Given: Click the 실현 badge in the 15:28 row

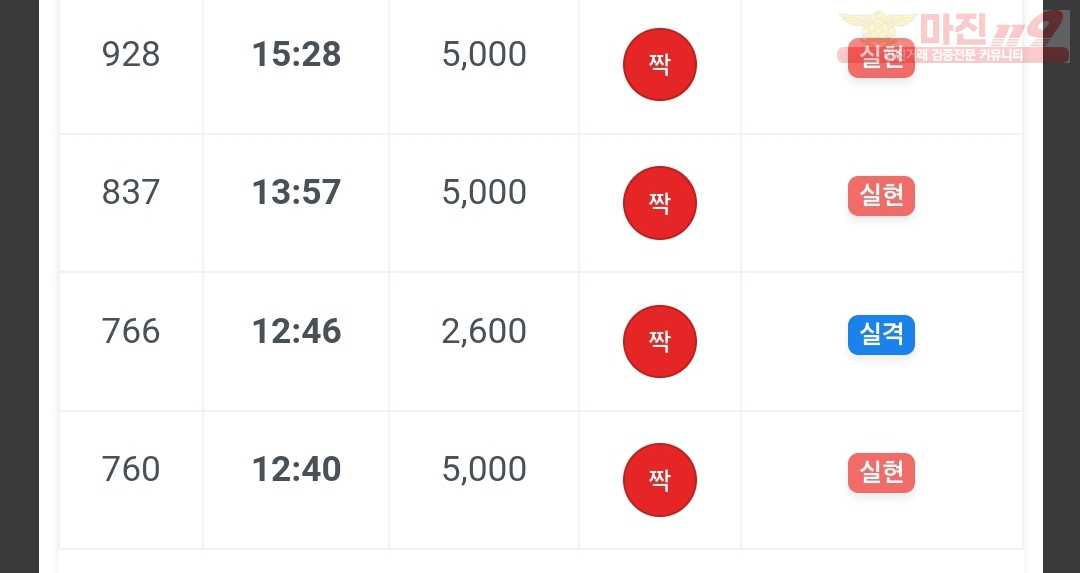Looking at the screenshot, I should (x=881, y=58).
